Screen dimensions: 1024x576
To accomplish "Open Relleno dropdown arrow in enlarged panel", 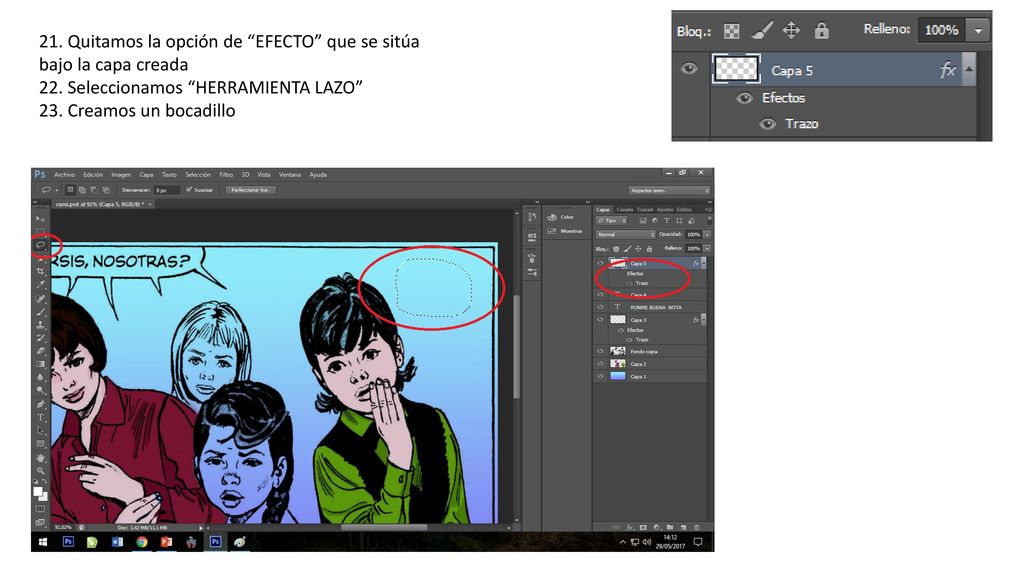I will click(978, 30).
